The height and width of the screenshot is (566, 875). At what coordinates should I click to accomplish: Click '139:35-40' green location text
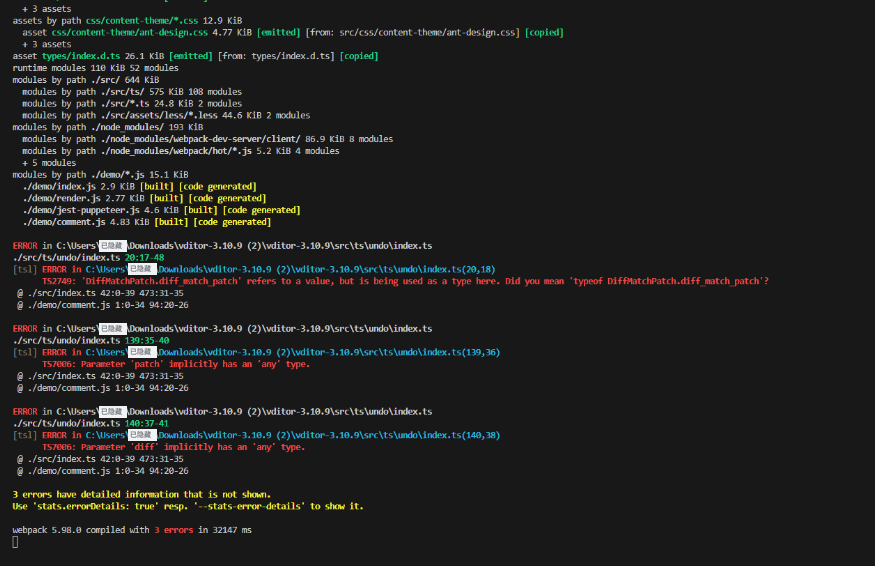coord(147,340)
